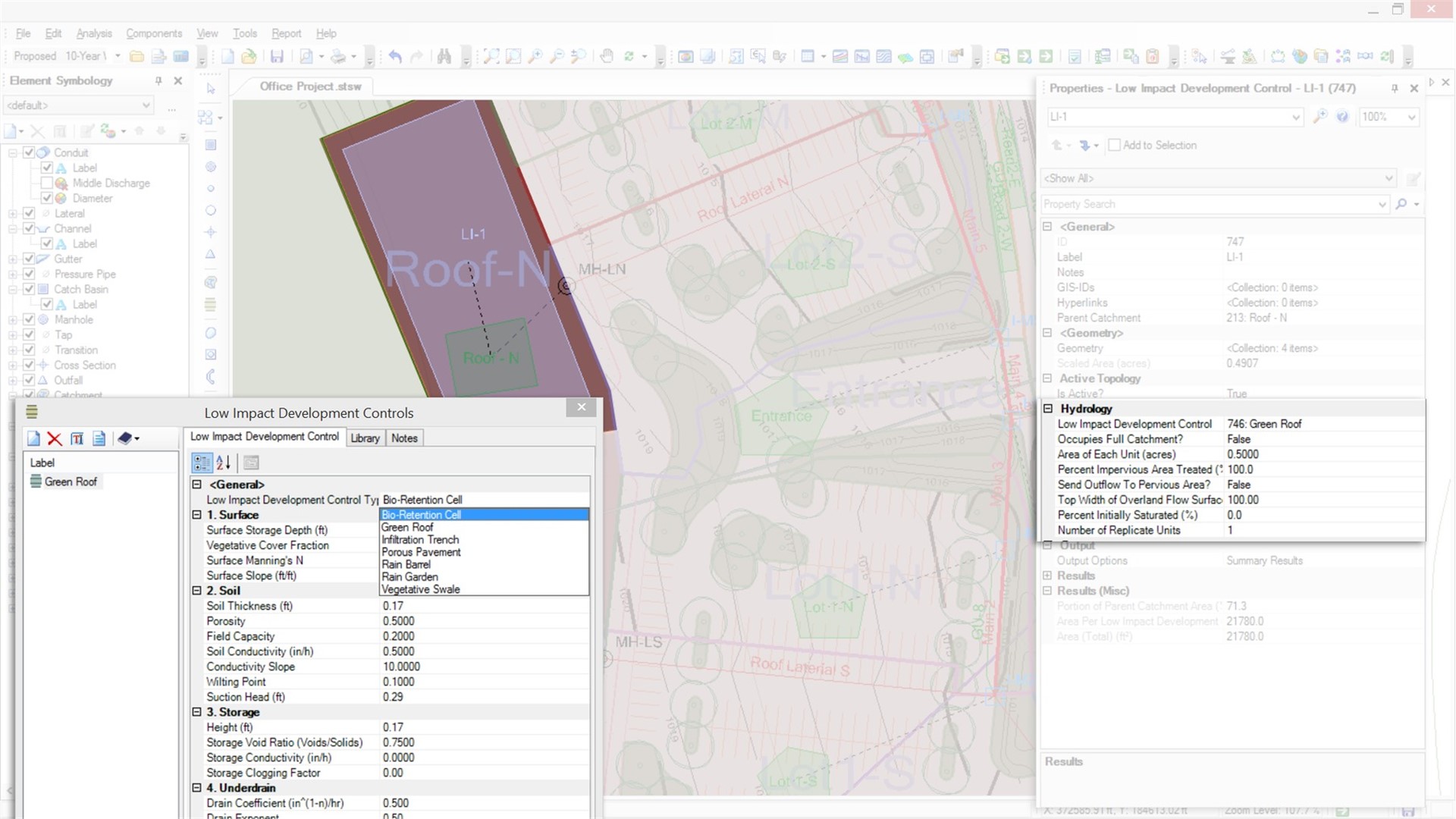Select the Print icon in toolbar
Viewport: 1456px width, 819px height.
tap(338, 55)
